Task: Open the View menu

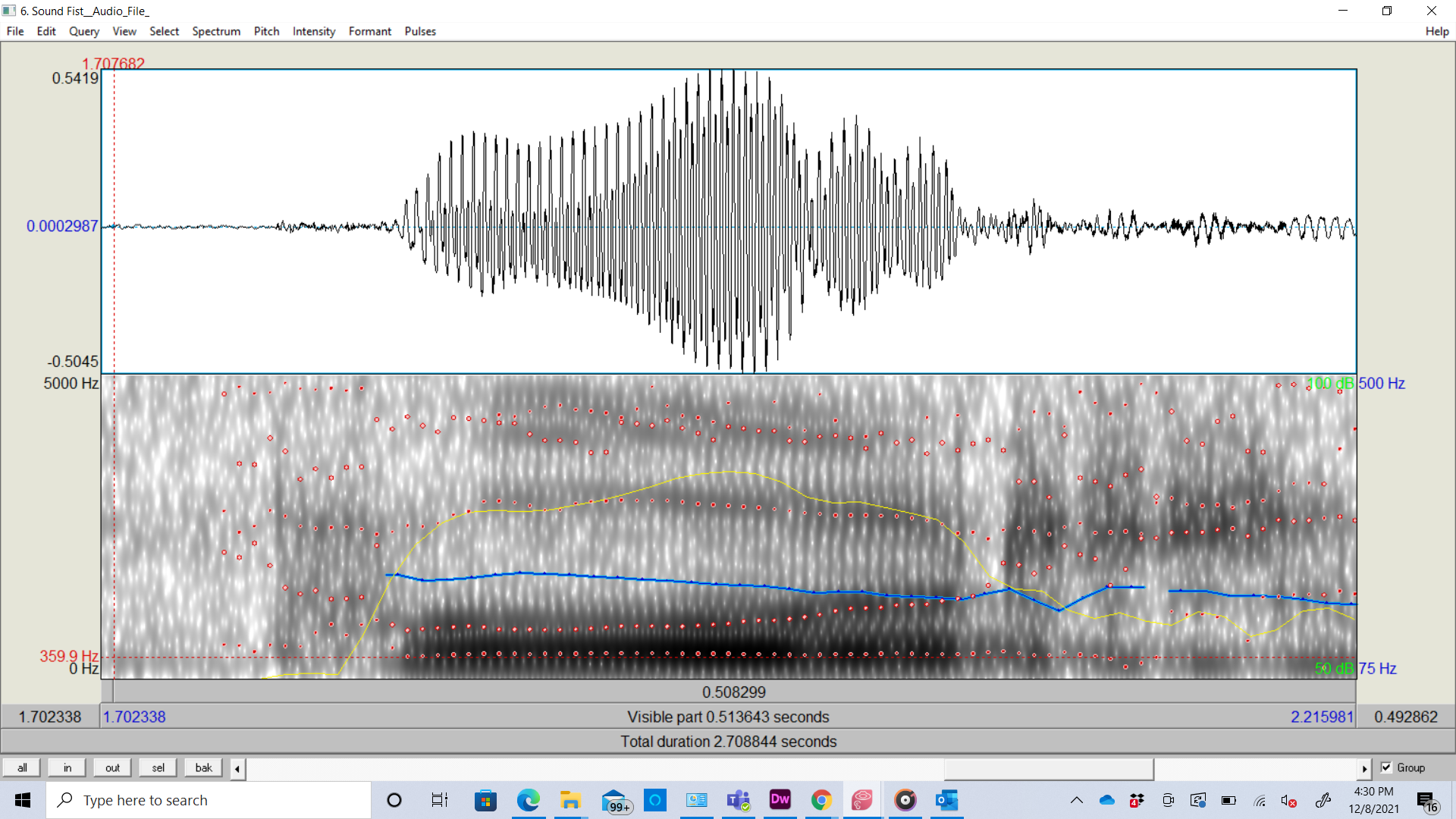Action: coord(124,31)
